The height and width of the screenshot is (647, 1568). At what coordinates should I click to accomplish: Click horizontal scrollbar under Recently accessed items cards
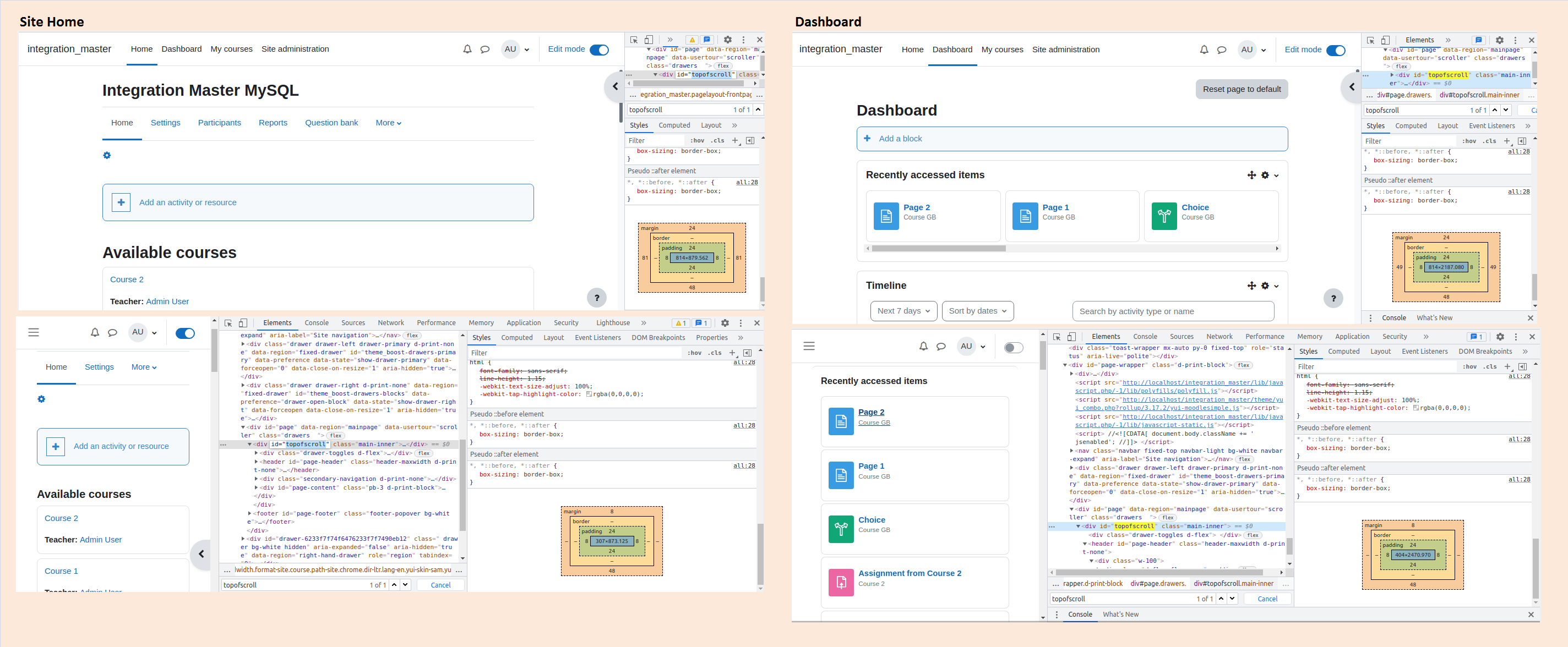[1072, 248]
